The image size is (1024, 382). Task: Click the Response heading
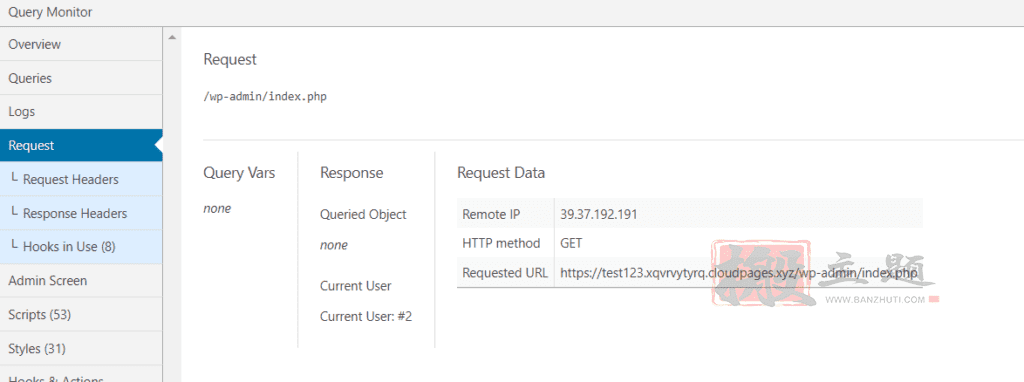coord(351,173)
